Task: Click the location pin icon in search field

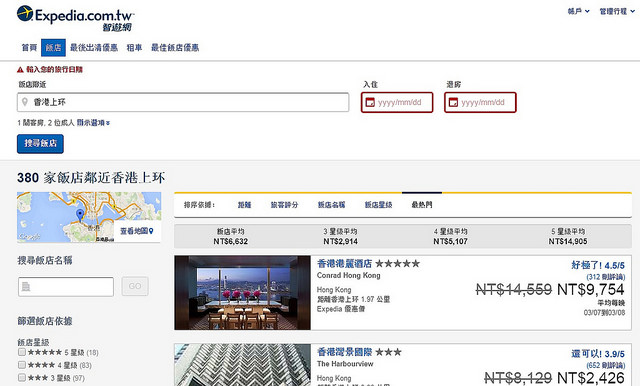Action: [25, 102]
